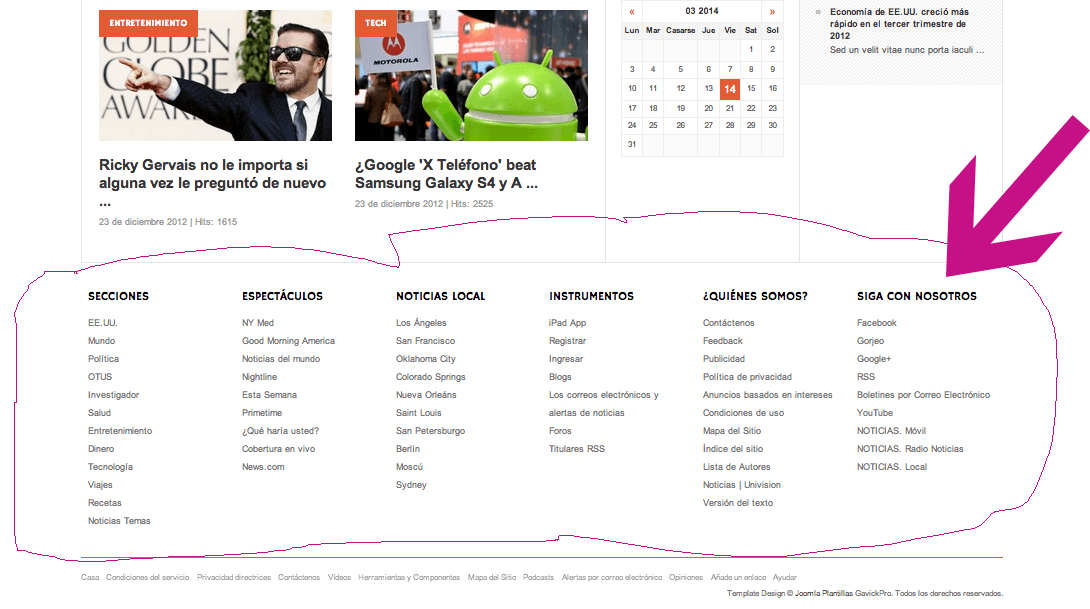Select highlighted day 14 in calendar

730,89
